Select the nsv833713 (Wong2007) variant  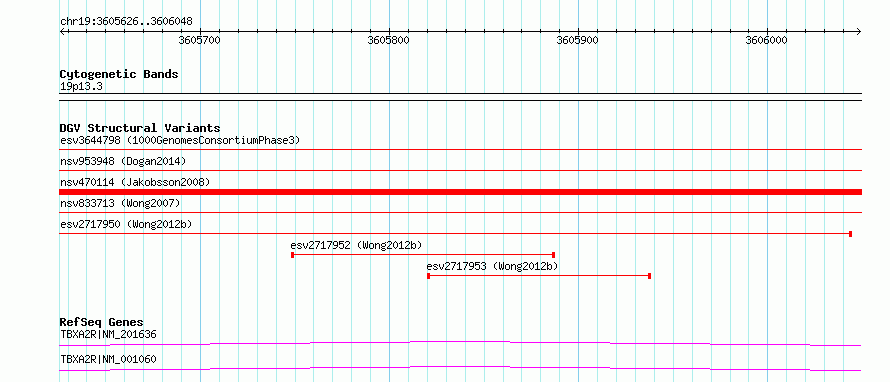point(120,203)
